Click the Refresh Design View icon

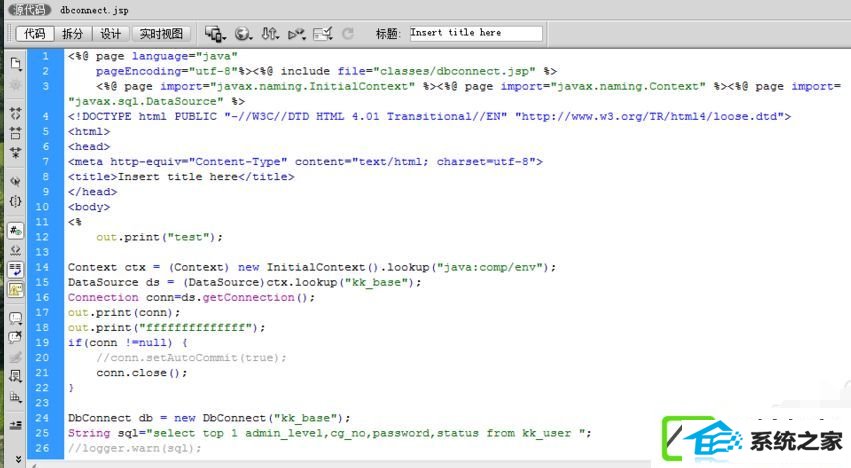tap(348, 34)
